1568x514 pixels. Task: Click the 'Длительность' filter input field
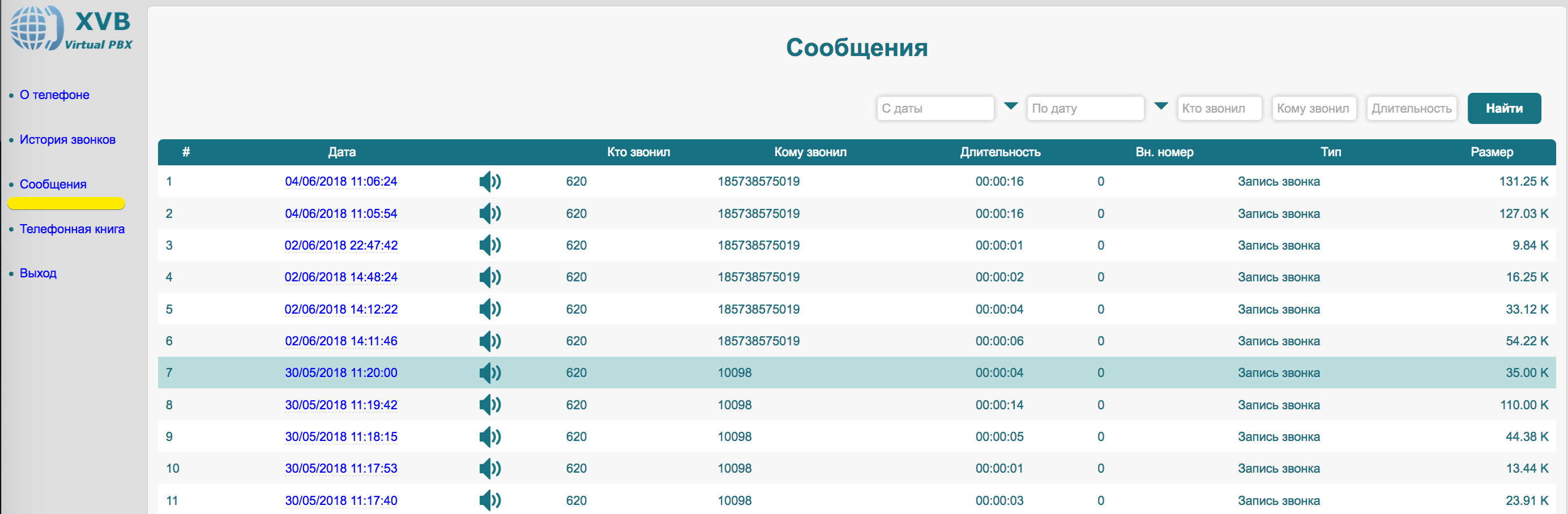click(x=1411, y=108)
